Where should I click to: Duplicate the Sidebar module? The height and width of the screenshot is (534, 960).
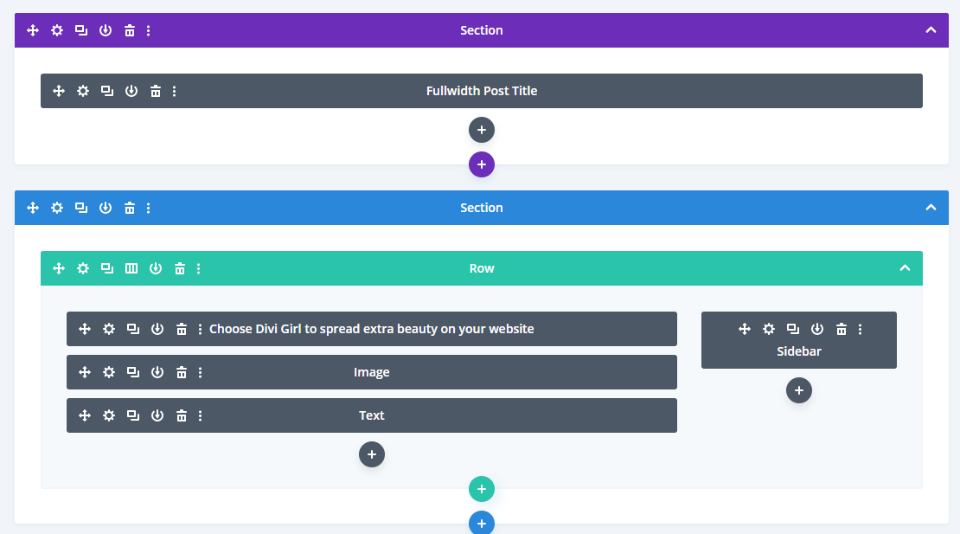(792, 329)
